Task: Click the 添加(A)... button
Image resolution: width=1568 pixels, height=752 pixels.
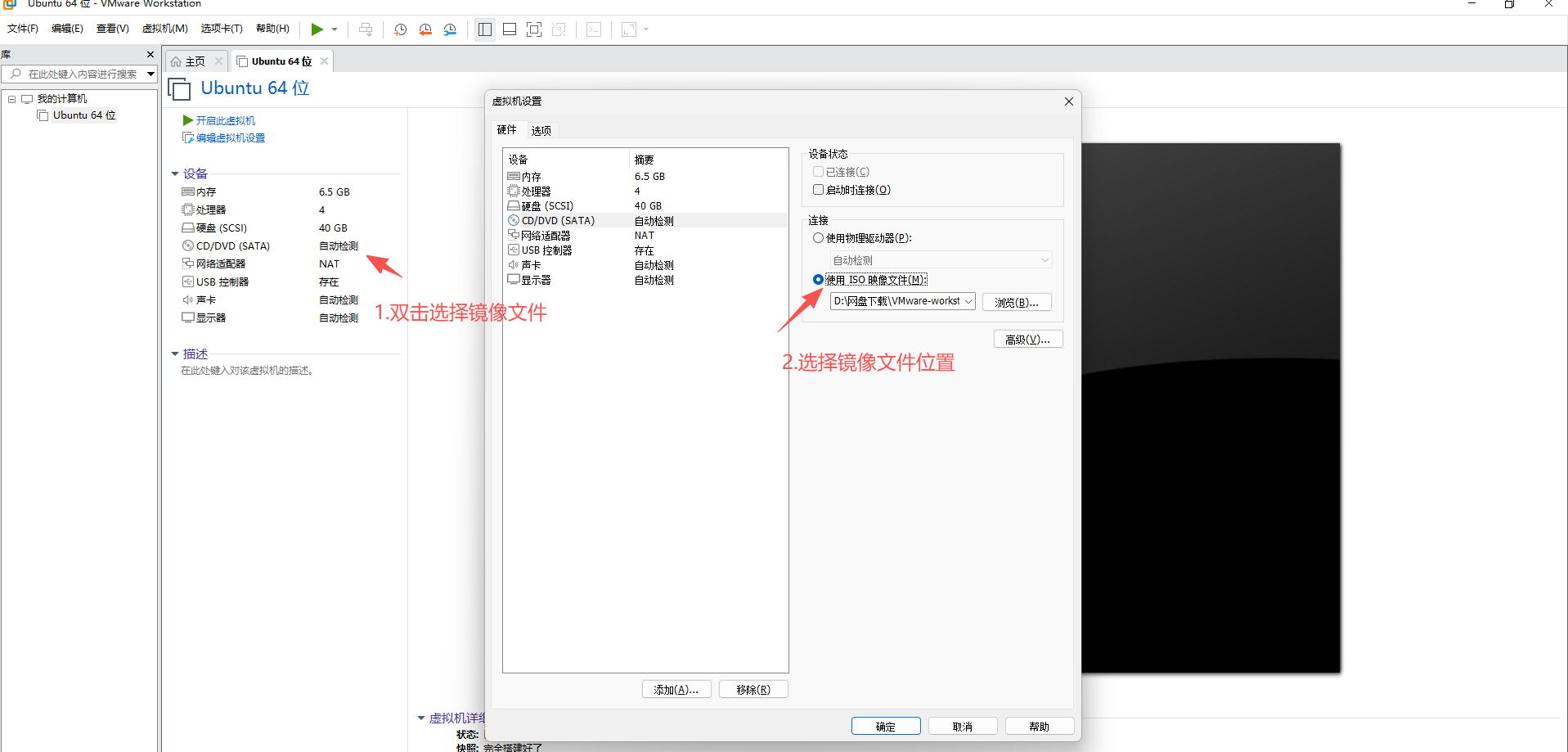Action: [x=676, y=690]
